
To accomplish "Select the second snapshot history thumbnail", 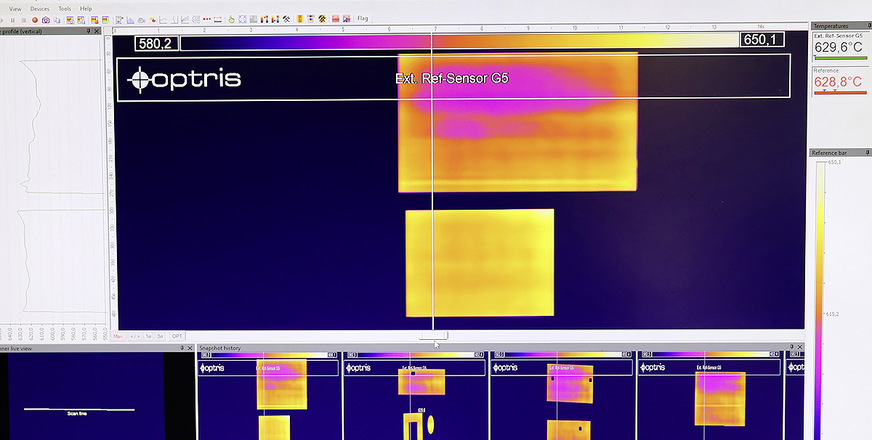I will 415,395.
